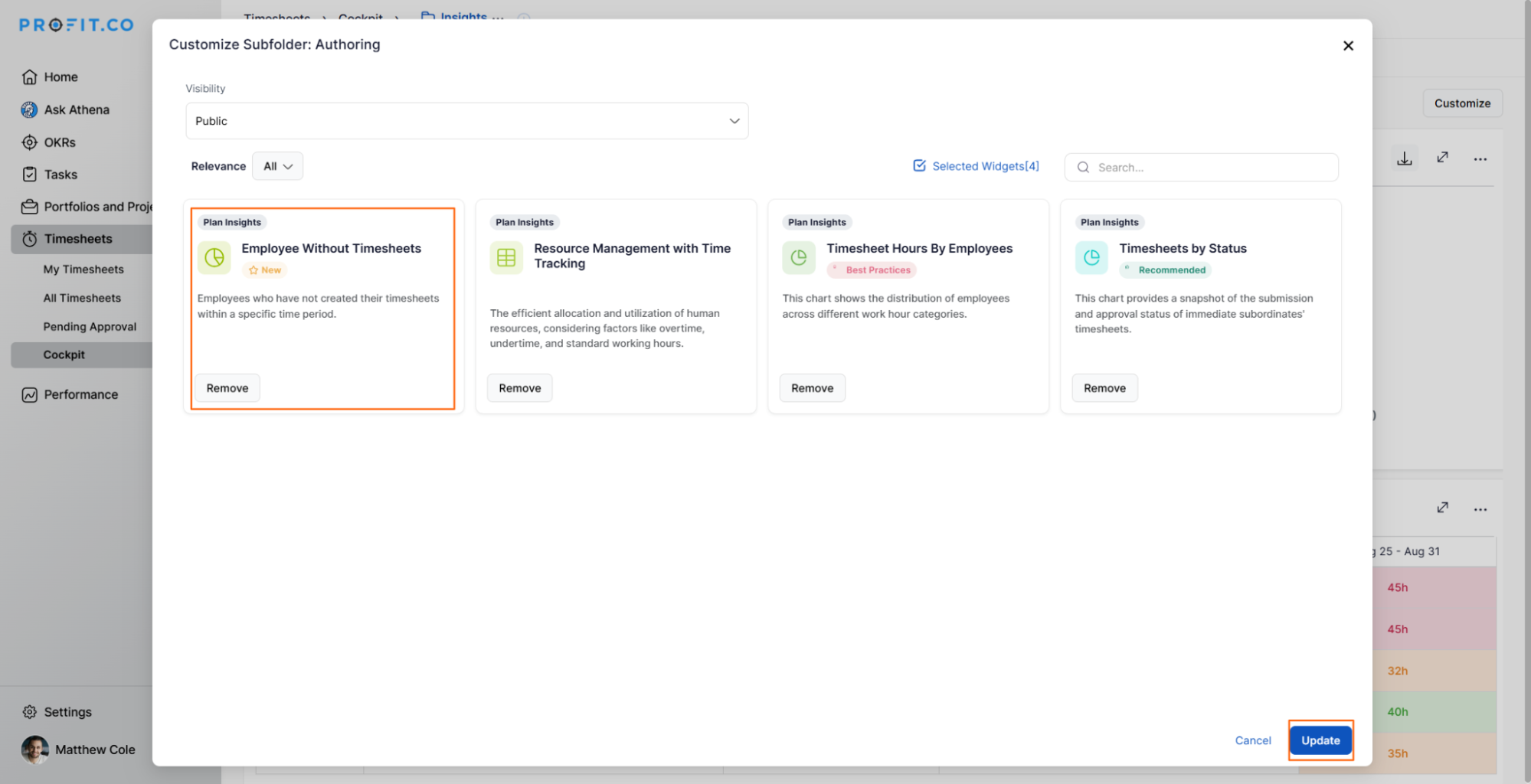This screenshot has height=784, width=1531.
Task: Click the Best Practices badge
Action: [x=872, y=270]
